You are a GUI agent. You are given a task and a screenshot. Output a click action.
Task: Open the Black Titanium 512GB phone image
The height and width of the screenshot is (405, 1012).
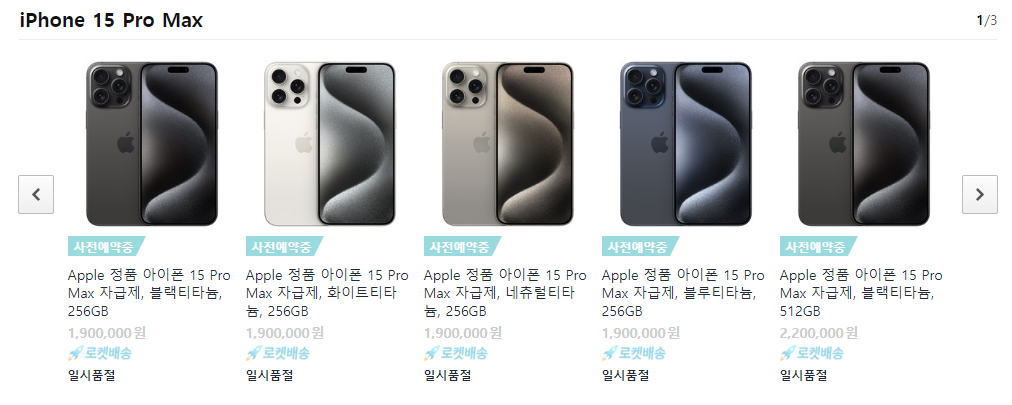864,144
